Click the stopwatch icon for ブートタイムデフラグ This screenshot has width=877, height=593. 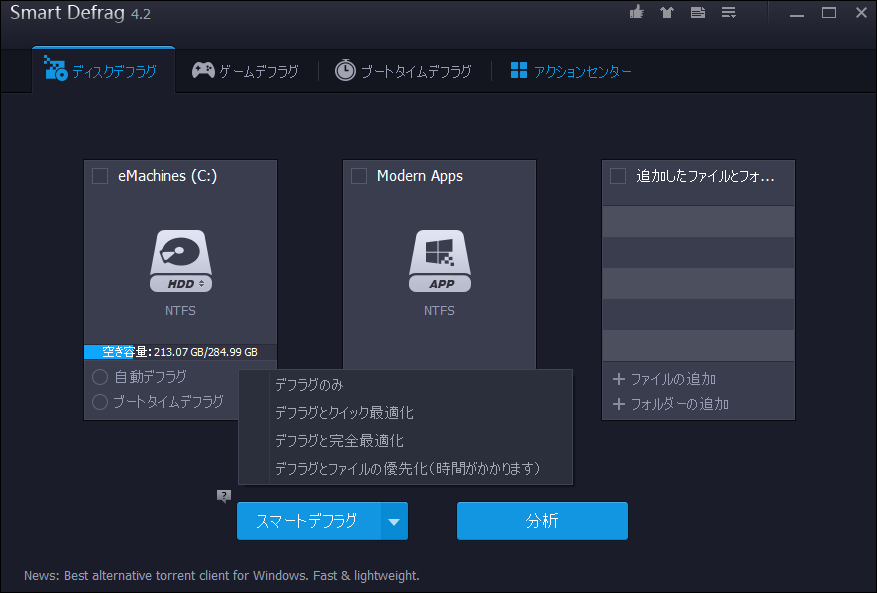point(345,70)
